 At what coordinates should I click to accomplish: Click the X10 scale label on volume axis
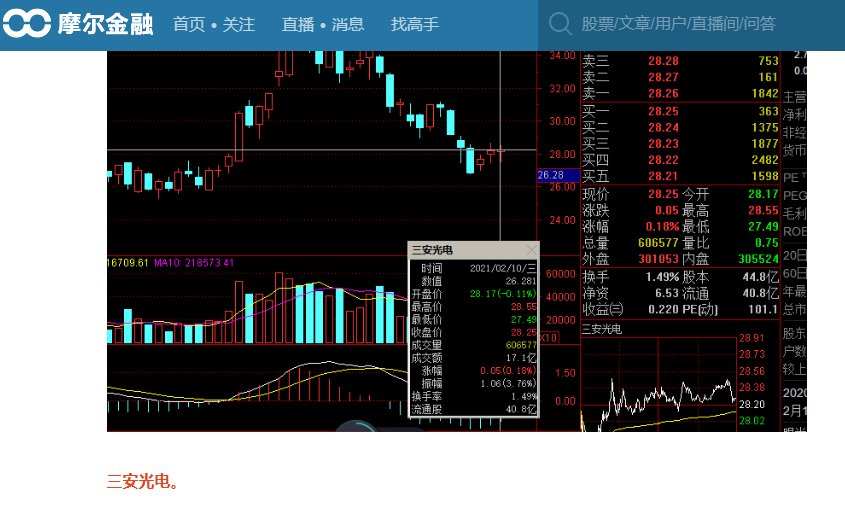tap(548, 338)
